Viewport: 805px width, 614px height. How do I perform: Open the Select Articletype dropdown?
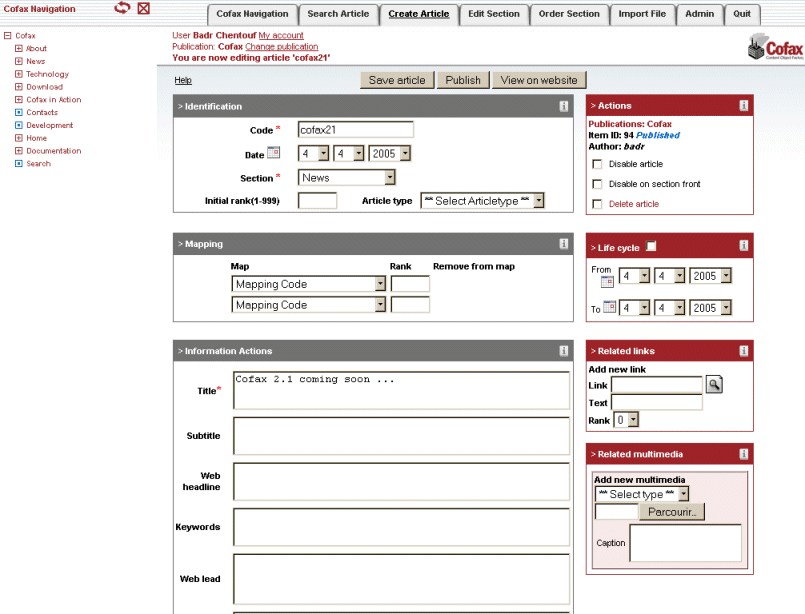482,201
